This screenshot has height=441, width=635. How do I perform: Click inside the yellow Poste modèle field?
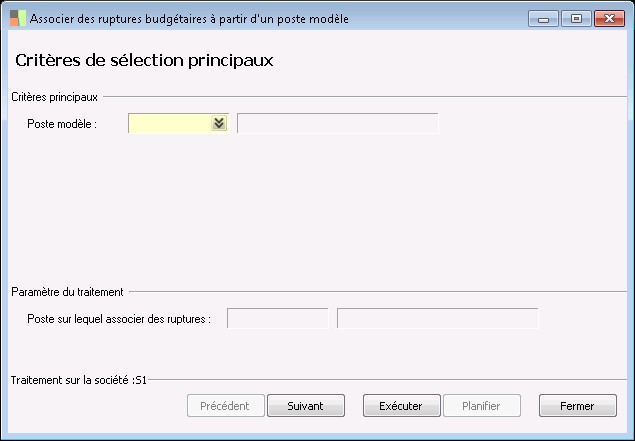point(170,123)
